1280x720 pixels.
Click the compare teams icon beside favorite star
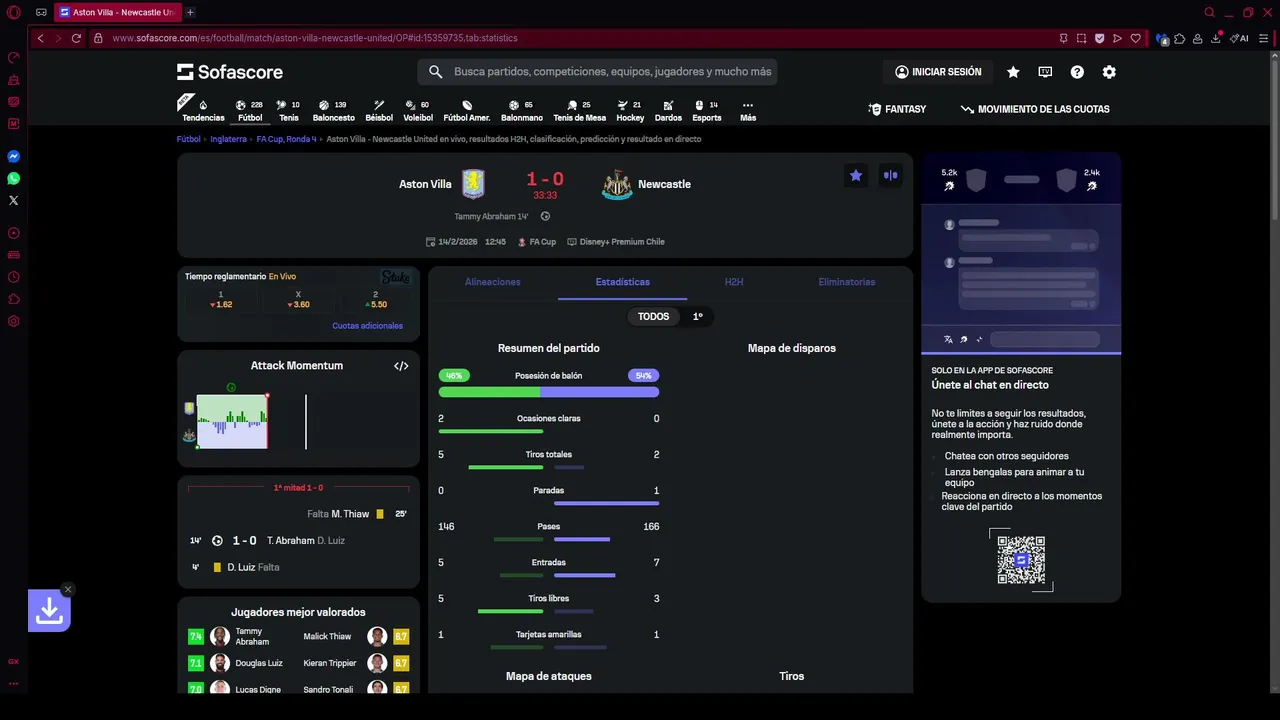(890, 175)
